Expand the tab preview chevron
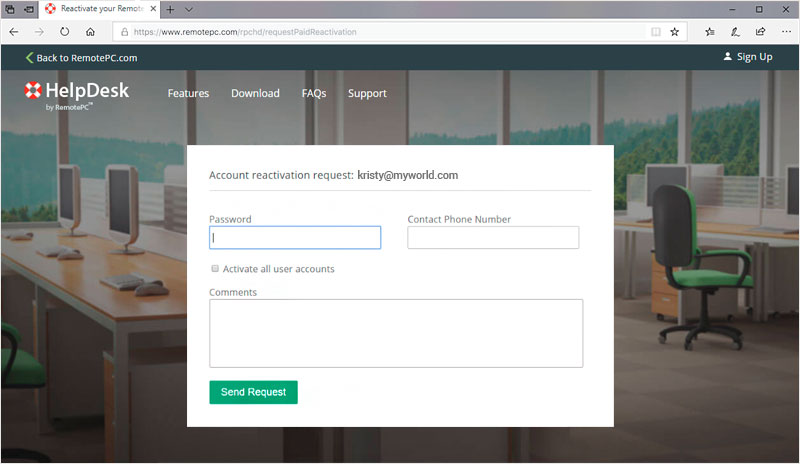The width and height of the screenshot is (800, 464). pyautogui.click(x=189, y=9)
